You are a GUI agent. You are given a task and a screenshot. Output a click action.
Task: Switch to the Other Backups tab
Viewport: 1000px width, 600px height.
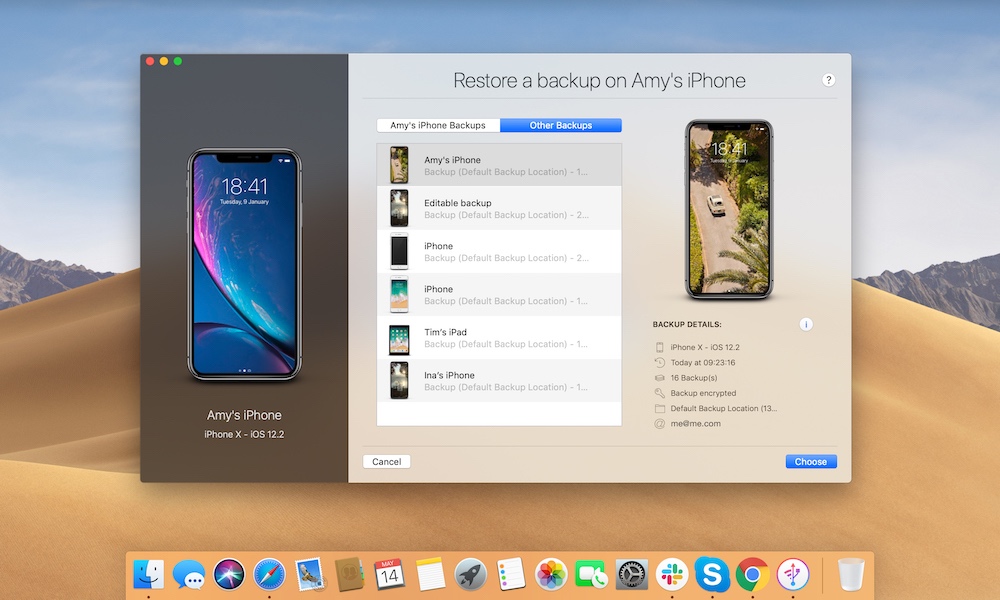[x=561, y=126]
